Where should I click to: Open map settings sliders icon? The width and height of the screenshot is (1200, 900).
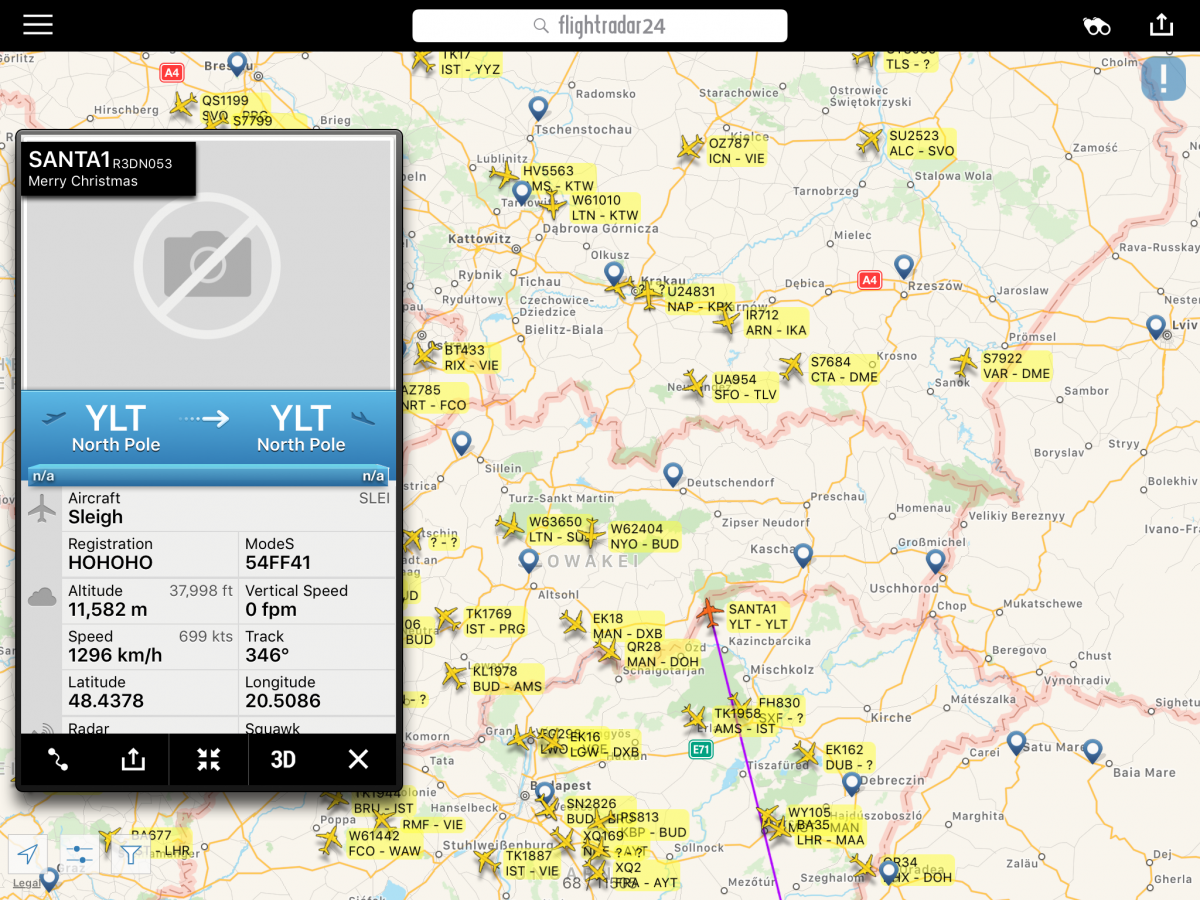(80, 854)
